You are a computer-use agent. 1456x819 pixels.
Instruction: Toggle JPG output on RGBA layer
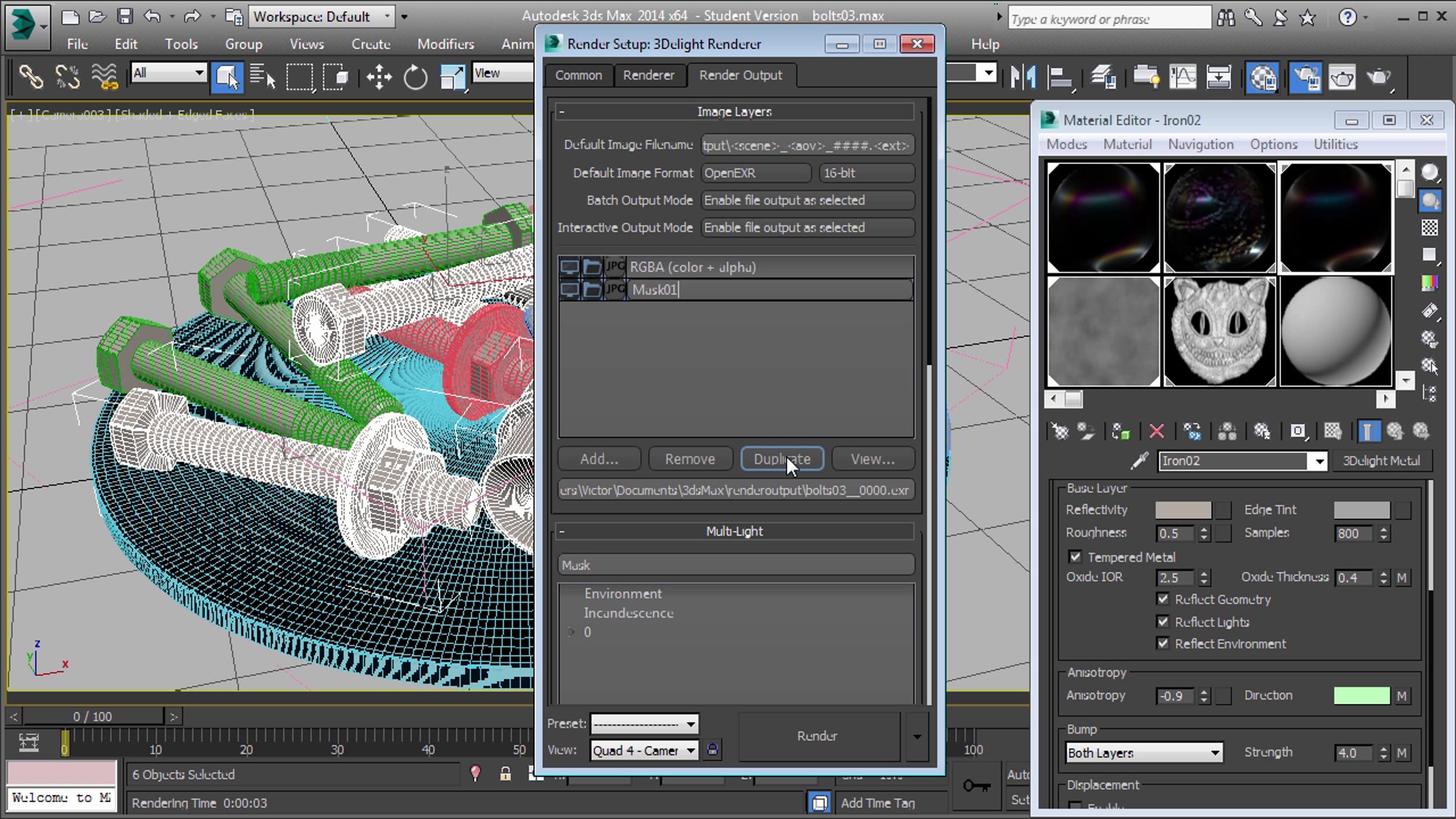615,267
